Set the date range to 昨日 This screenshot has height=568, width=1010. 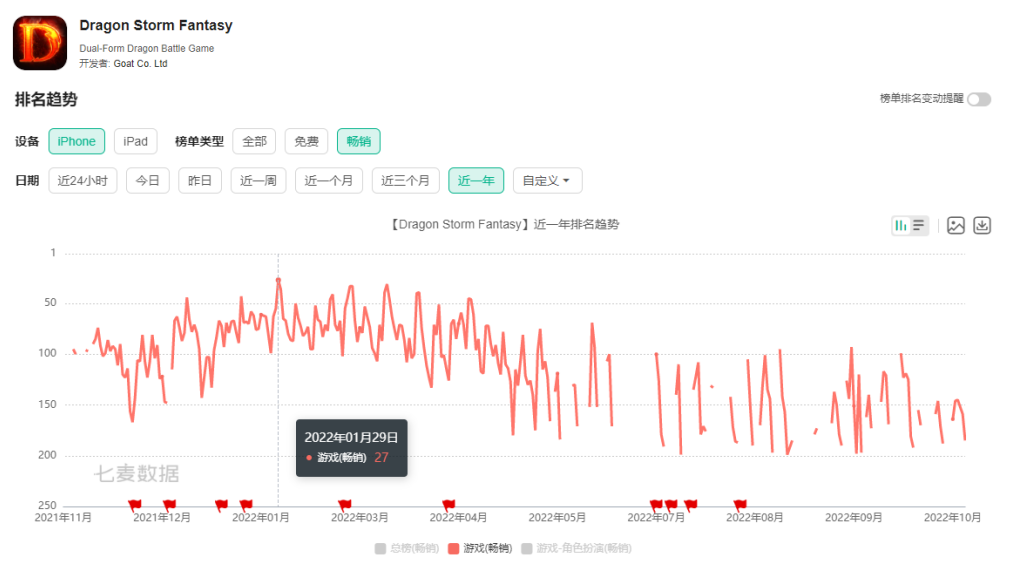point(200,181)
